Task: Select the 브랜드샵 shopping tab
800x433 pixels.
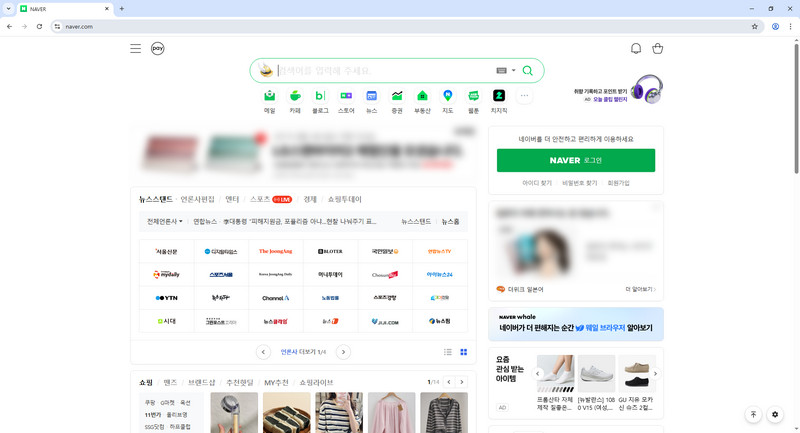Action: coord(202,383)
